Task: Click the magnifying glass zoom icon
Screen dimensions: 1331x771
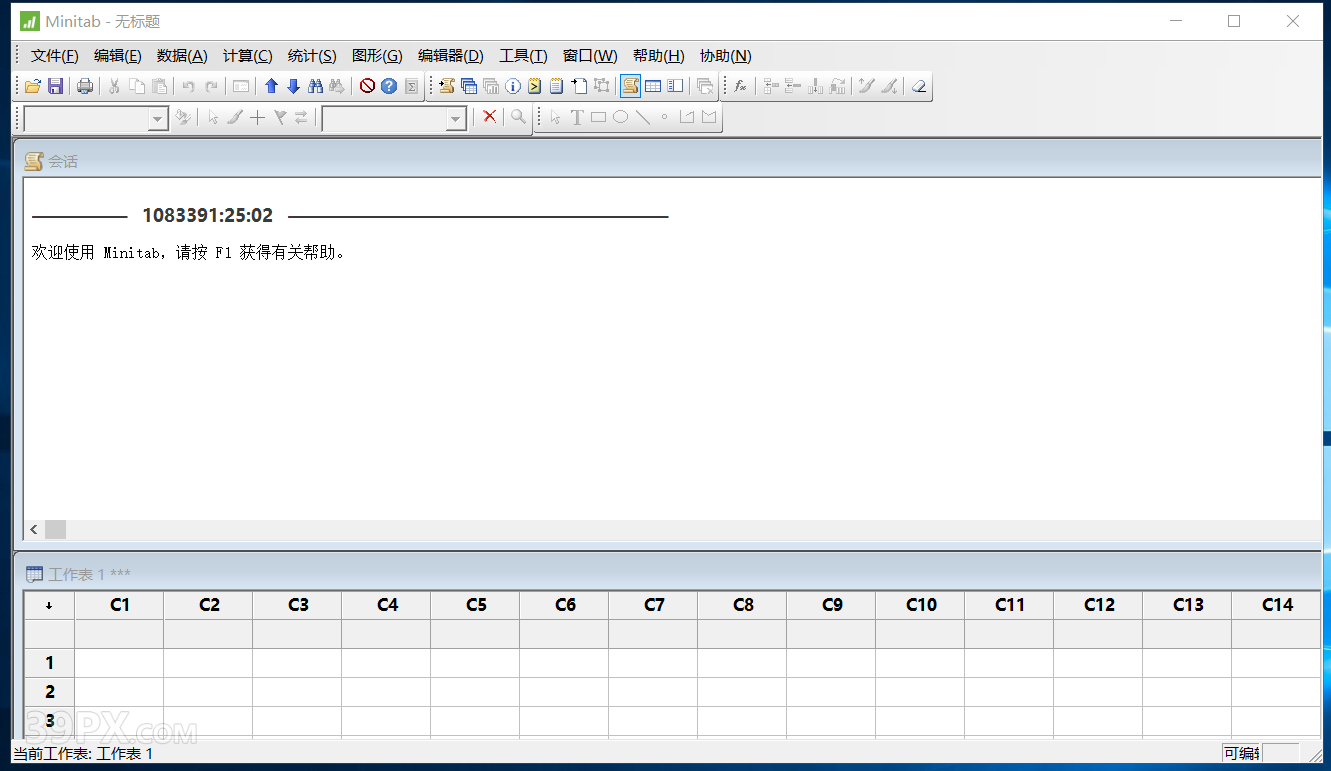Action: (x=517, y=117)
